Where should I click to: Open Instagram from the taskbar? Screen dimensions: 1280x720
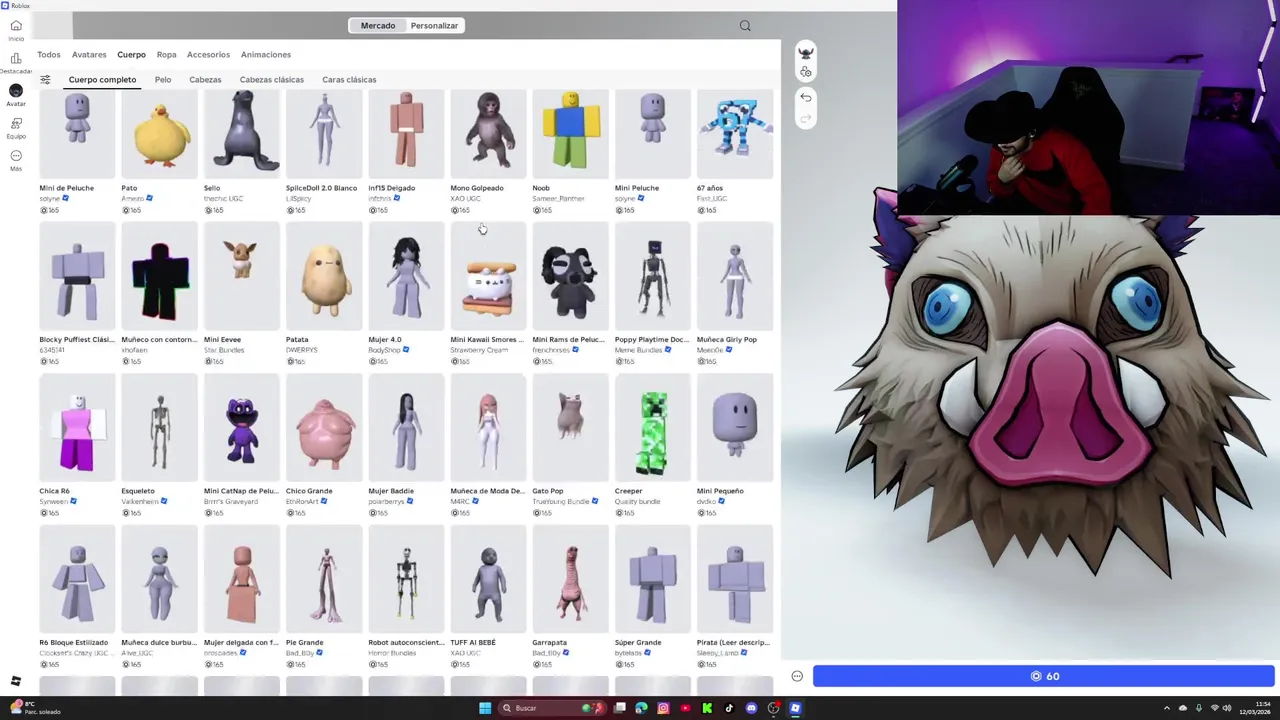[x=663, y=708]
